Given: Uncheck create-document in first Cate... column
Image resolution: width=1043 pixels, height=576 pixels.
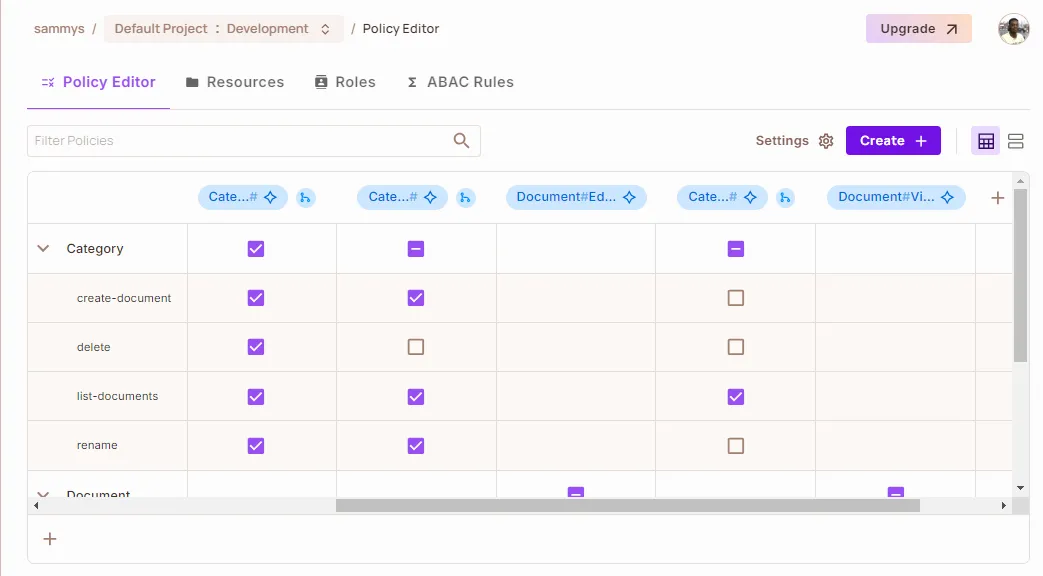Looking at the screenshot, I should 256,298.
